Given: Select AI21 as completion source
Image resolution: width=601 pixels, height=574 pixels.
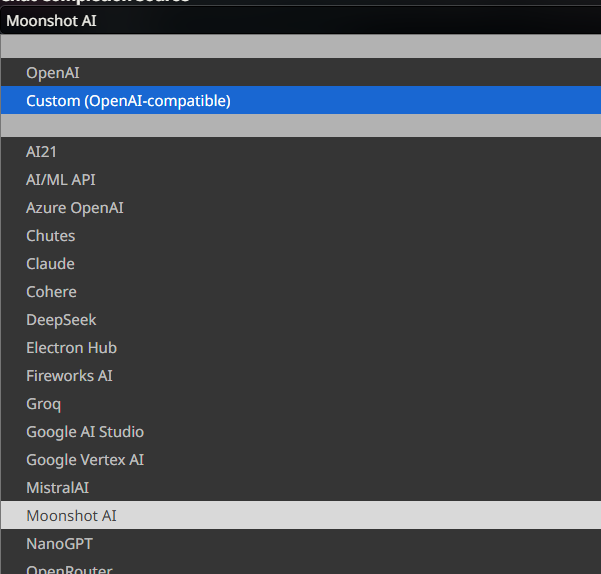Looking at the screenshot, I should 301,151.
